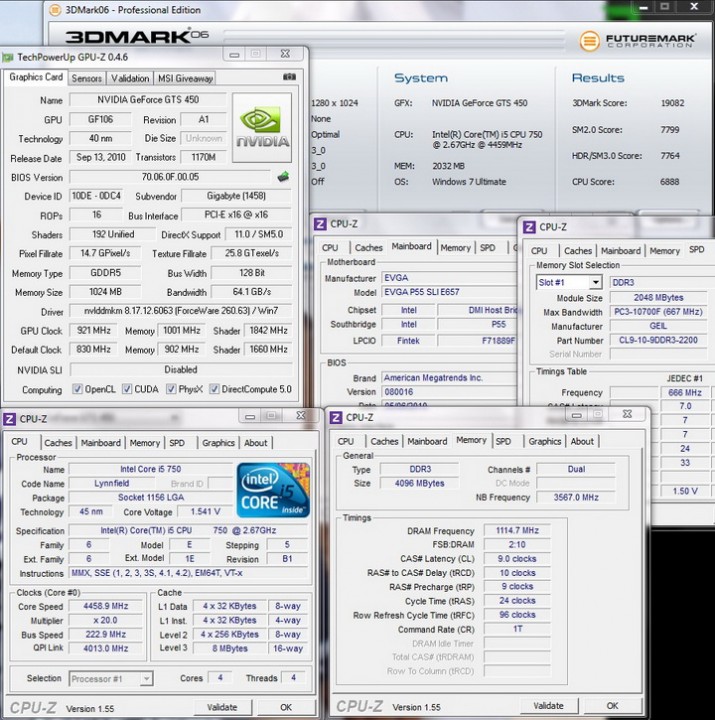Screen dimensions: 715x720
Task: Open Mainboard tab in processor CPU-Z window
Action: click(x=101, y=443)
